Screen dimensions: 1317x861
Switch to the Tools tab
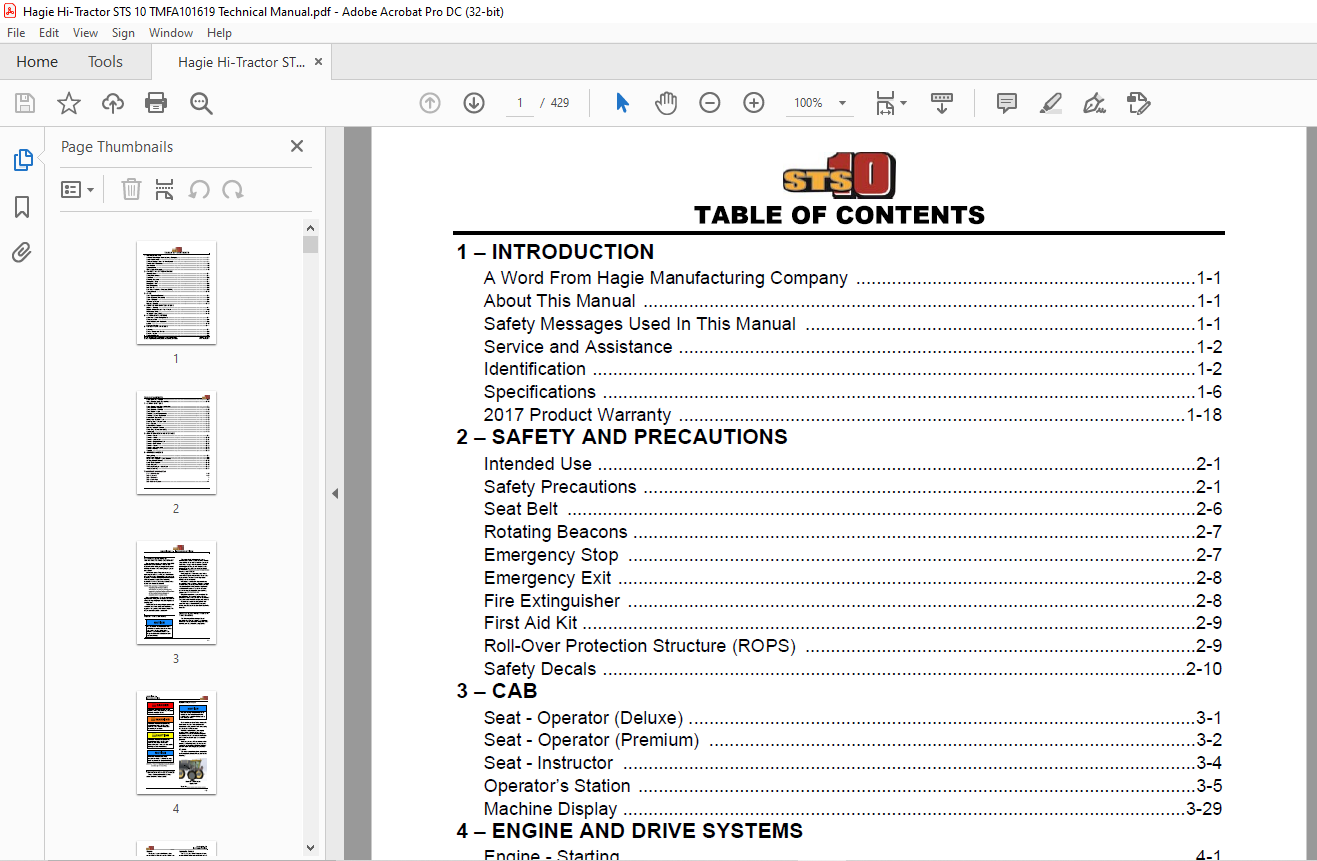[x=105, y=62]
